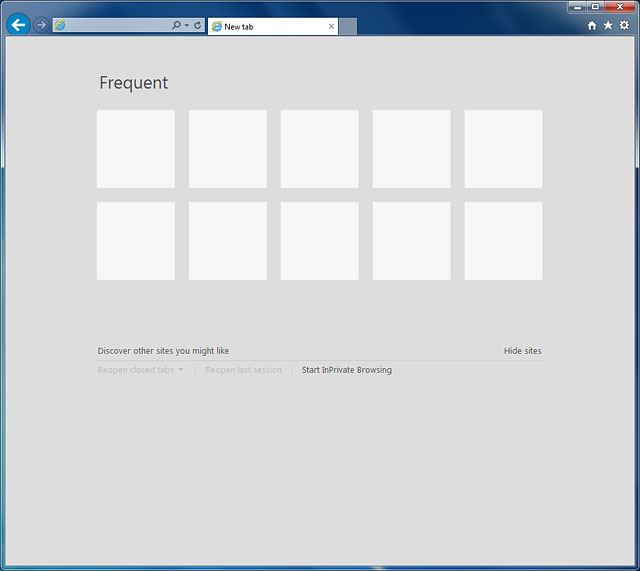Viewport: 640px width, 571px height.
Task: Open the Home page icon
Action: tap(592, 26)
